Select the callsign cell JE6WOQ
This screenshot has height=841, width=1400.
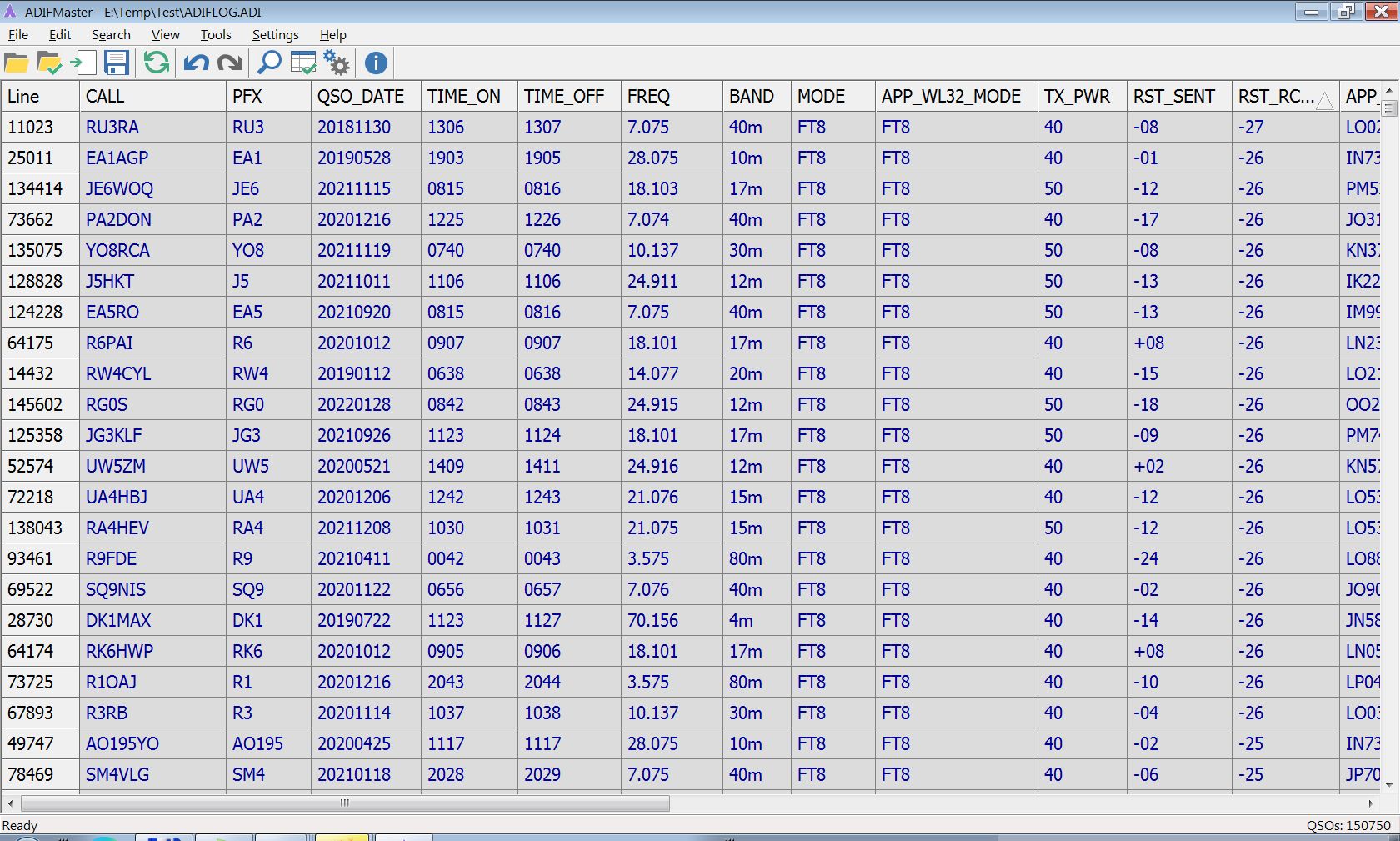click(x=120, y=189)
